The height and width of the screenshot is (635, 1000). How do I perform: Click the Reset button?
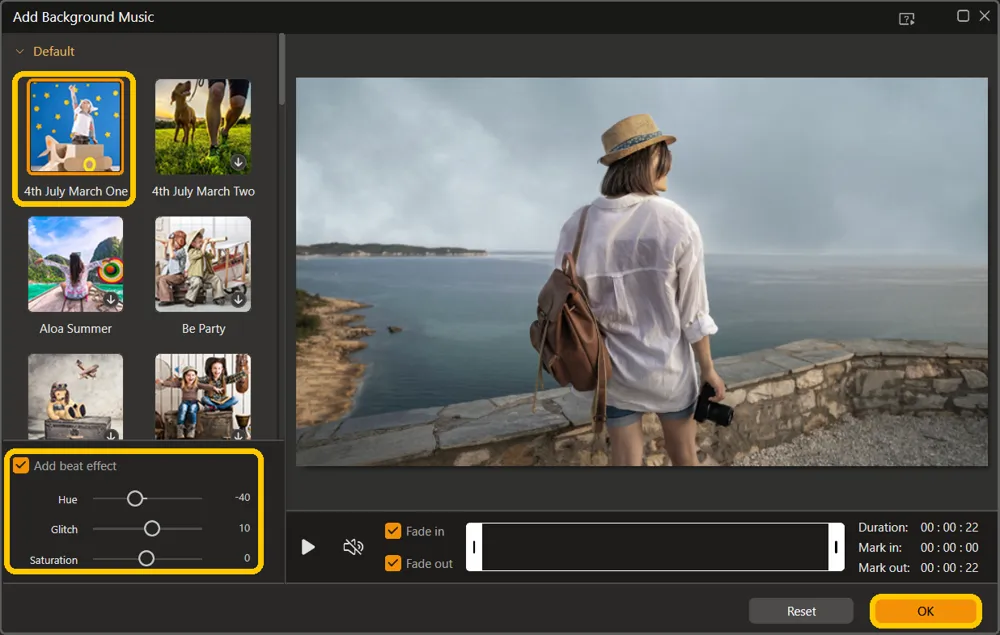point(801,611)
